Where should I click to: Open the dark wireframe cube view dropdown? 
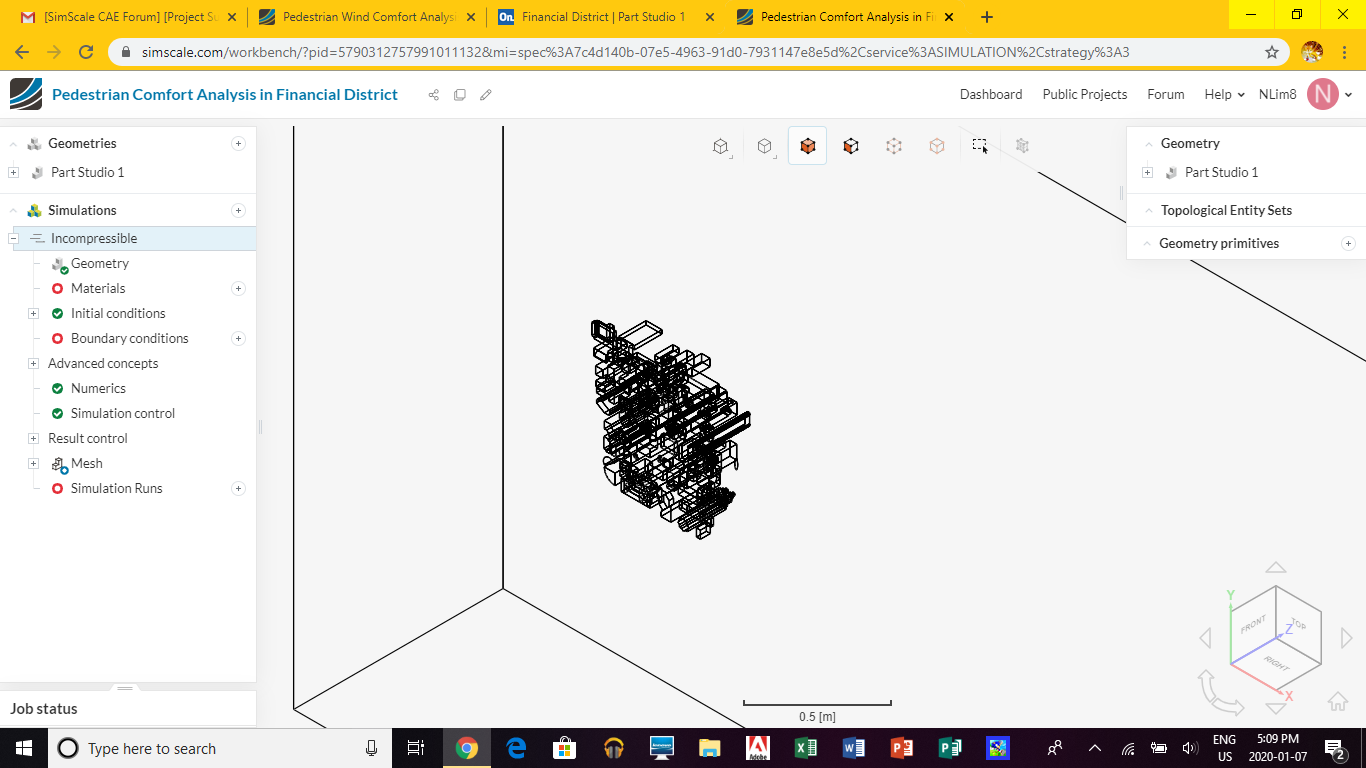point(721,146)
